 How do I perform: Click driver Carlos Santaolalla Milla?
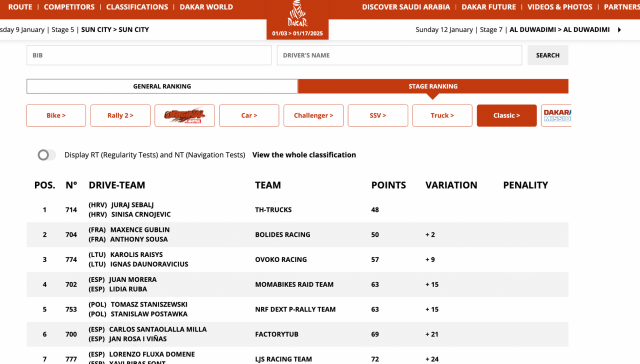point(158,329)
